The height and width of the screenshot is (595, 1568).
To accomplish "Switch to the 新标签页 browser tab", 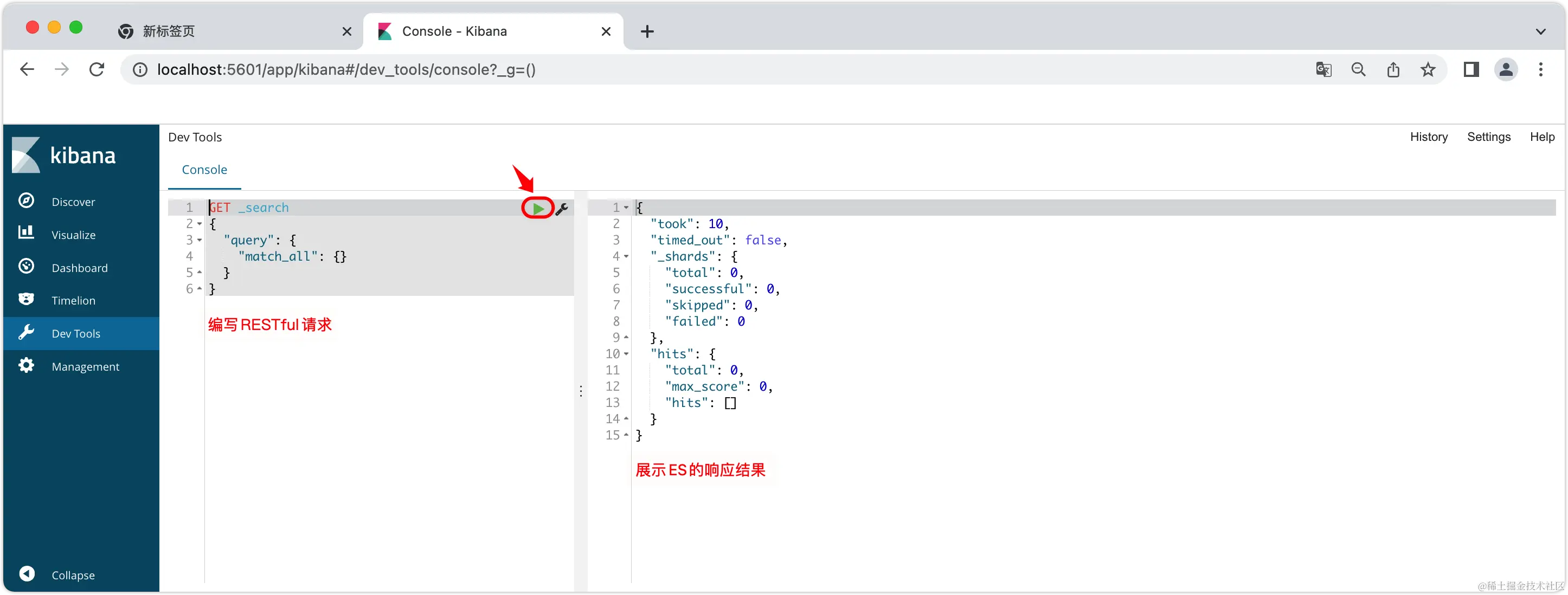I will (232, 31).
